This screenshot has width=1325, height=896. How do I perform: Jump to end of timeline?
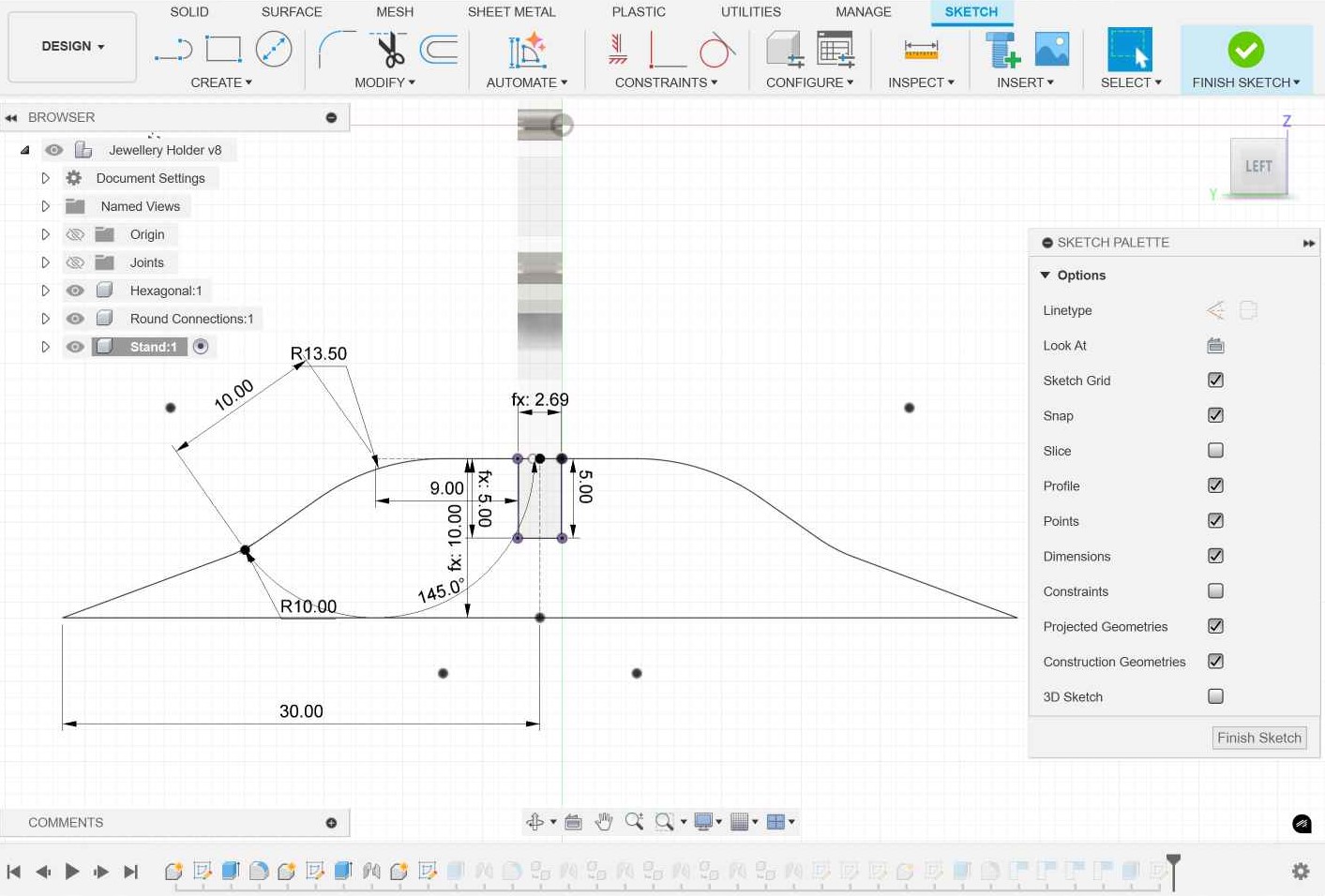(x=131, y=872)
